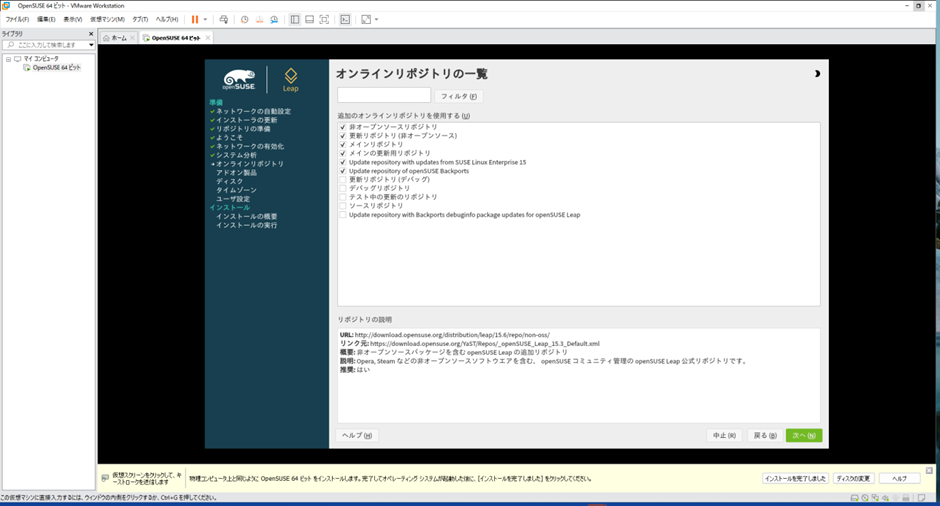This screenshot has width=940, height=506.
Task: Click the send Ctrl+Alt+Del toolbar icon
Action: 224,19
